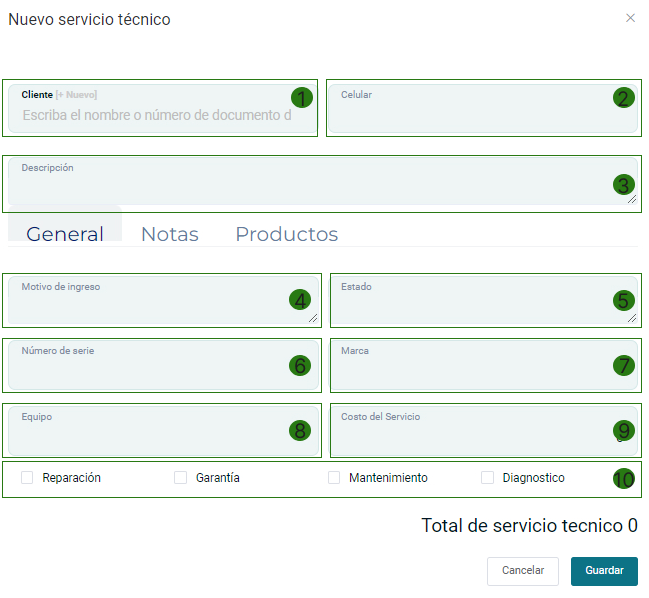Select the Motivo de ingreso text area
The height and width of the screenshot is (598, 649).
point(150,306)
